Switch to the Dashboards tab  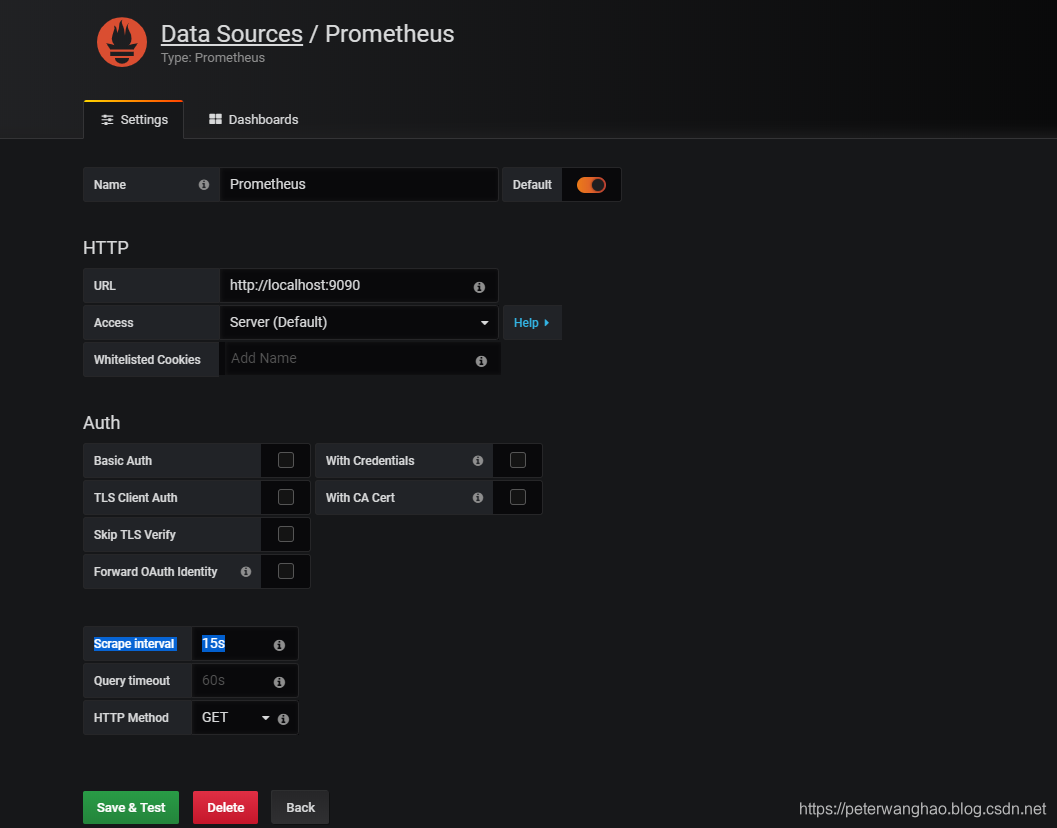(x=253, y=120)
